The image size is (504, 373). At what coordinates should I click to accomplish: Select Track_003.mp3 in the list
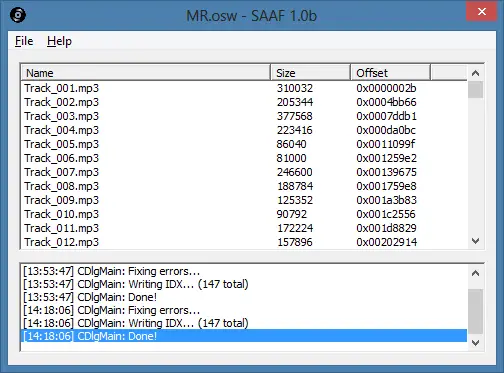(62, 116)
